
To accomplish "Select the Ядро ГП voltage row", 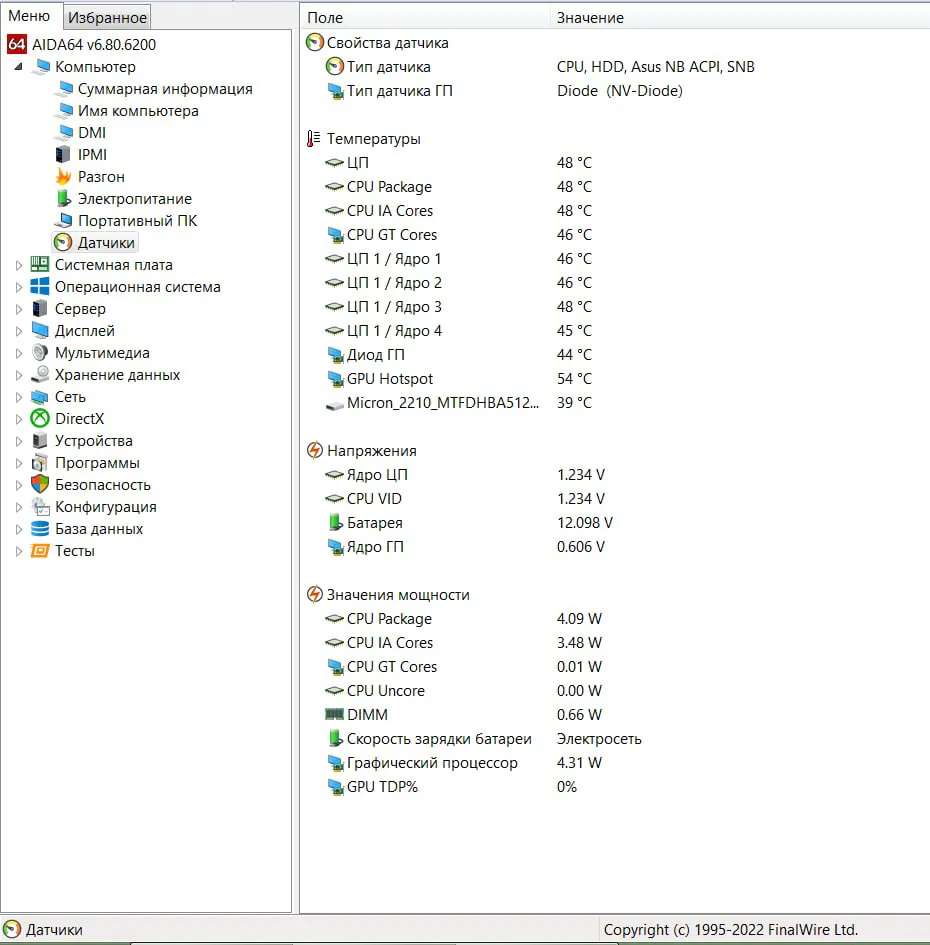I will [x=615, y=547].
